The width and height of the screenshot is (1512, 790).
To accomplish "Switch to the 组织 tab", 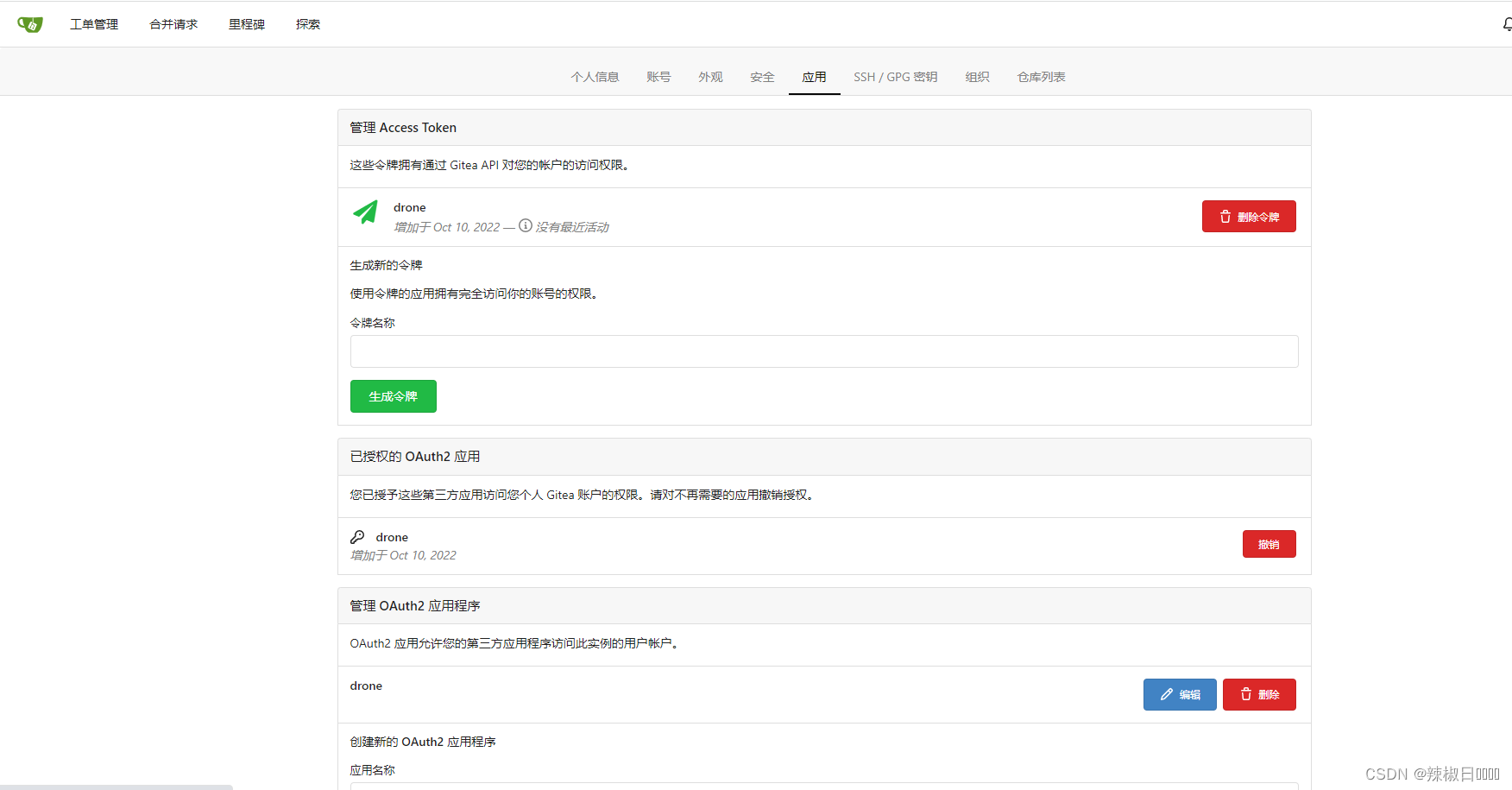I will coord(976,77).
